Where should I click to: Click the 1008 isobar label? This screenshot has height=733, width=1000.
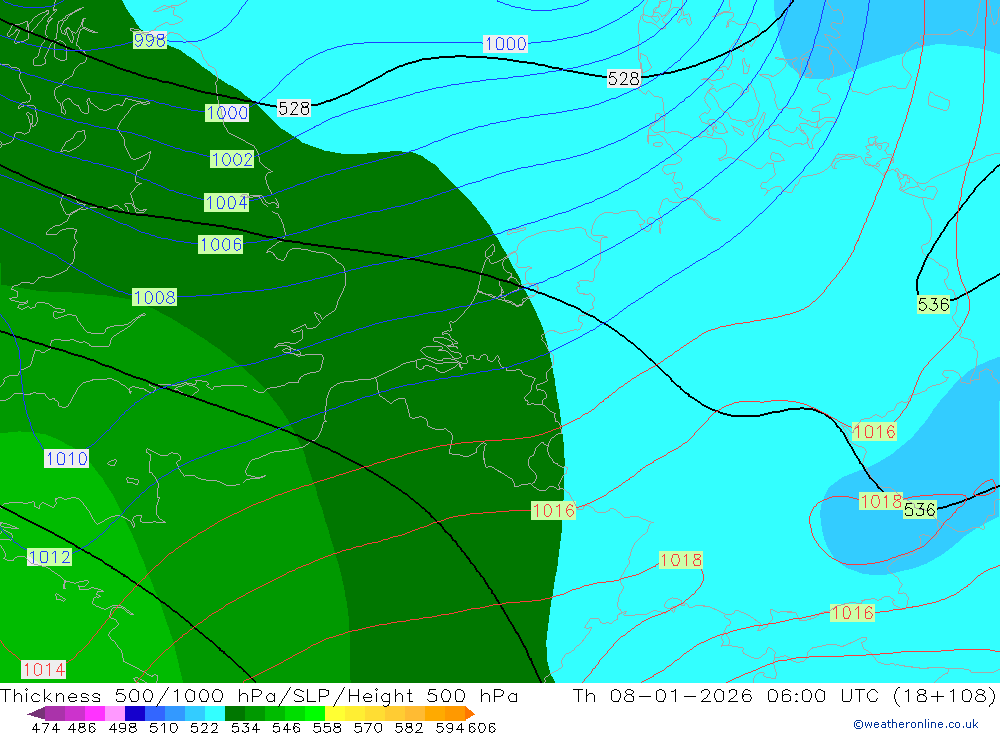coord(154,297)
